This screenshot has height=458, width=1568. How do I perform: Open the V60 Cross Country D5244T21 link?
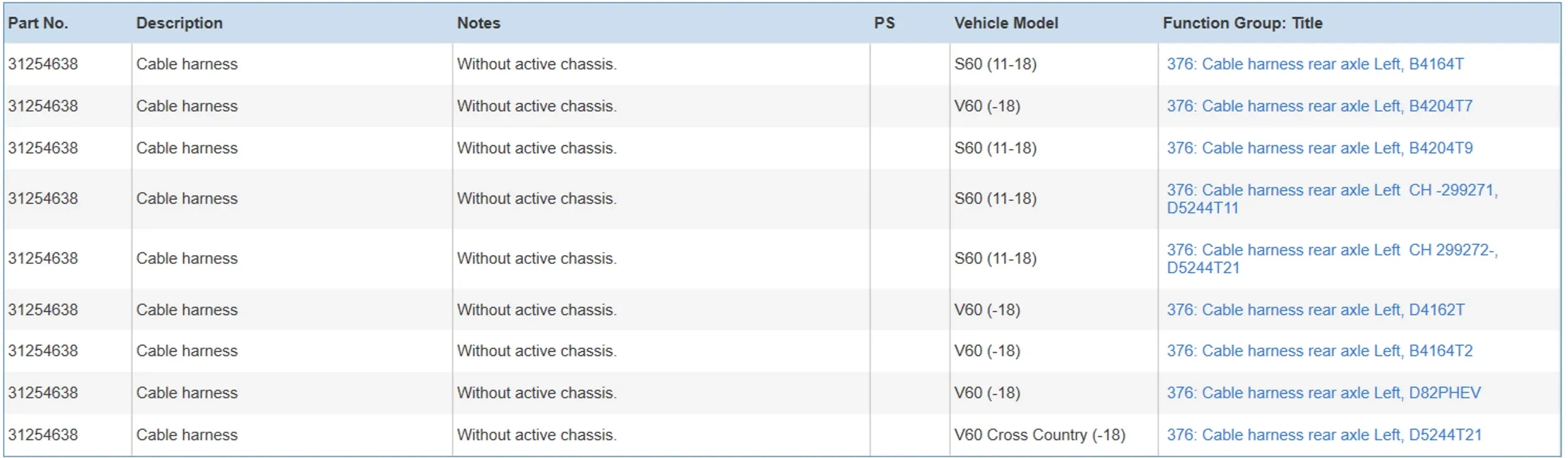1323,435
